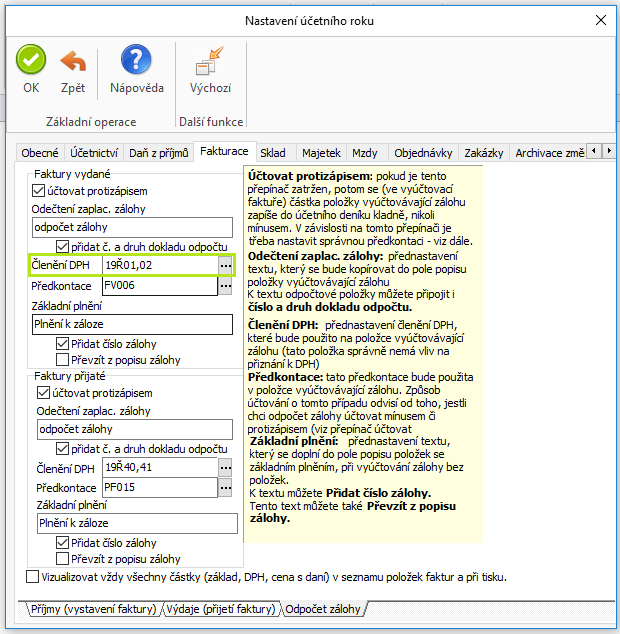Switch to the Zakázky tab
Screen dimensions: 620x634
point(484,153)
